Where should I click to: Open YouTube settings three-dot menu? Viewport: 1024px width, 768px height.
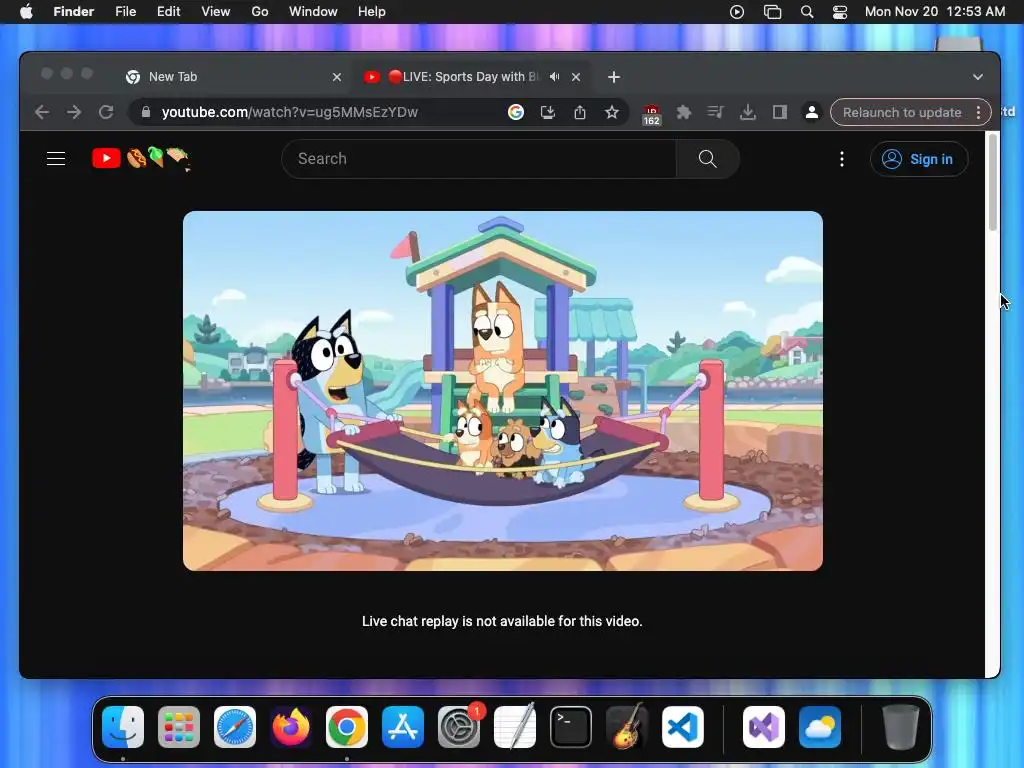click(x=842, y=159)
